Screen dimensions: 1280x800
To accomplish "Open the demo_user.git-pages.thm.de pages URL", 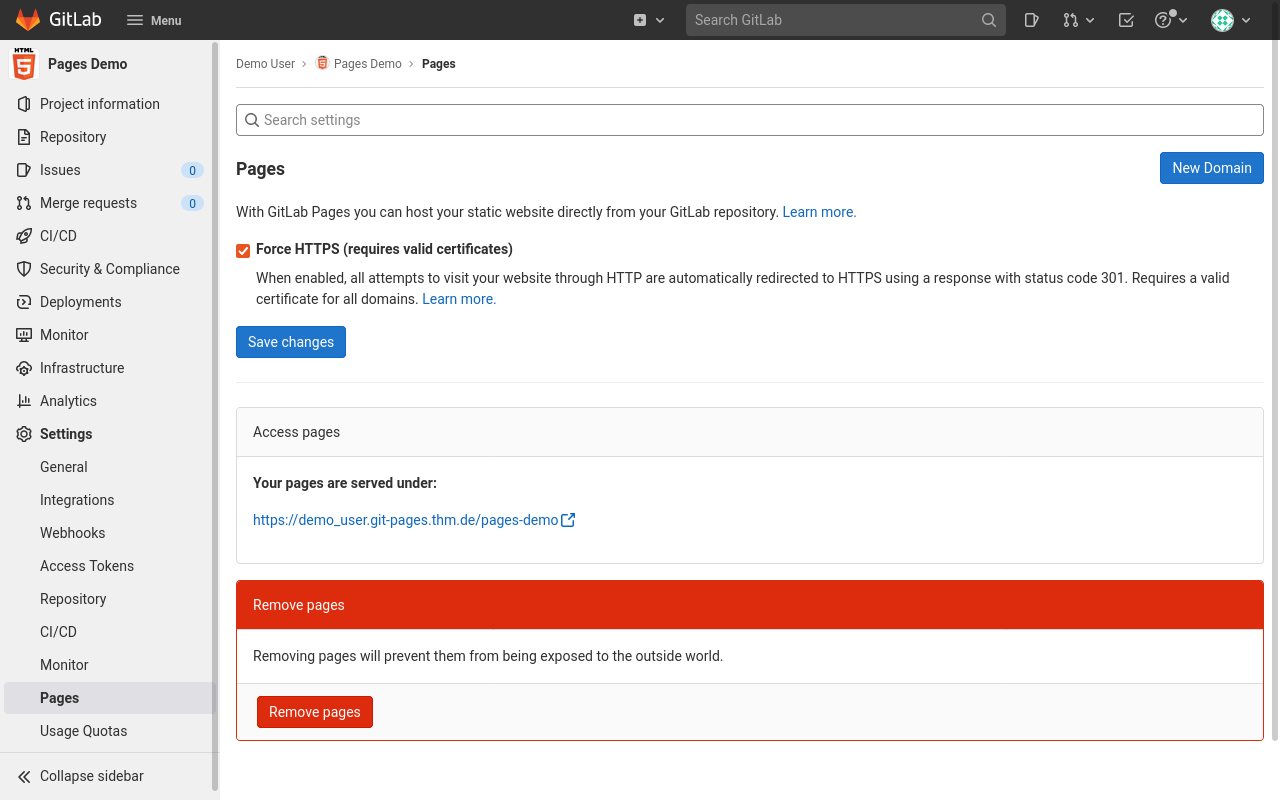I will tap(405, 520).
